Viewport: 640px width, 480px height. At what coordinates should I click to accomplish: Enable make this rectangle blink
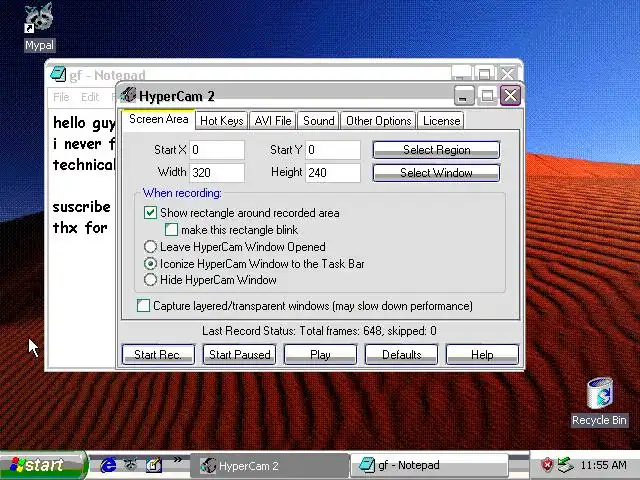pyautogui.click(x=171, y=230)
